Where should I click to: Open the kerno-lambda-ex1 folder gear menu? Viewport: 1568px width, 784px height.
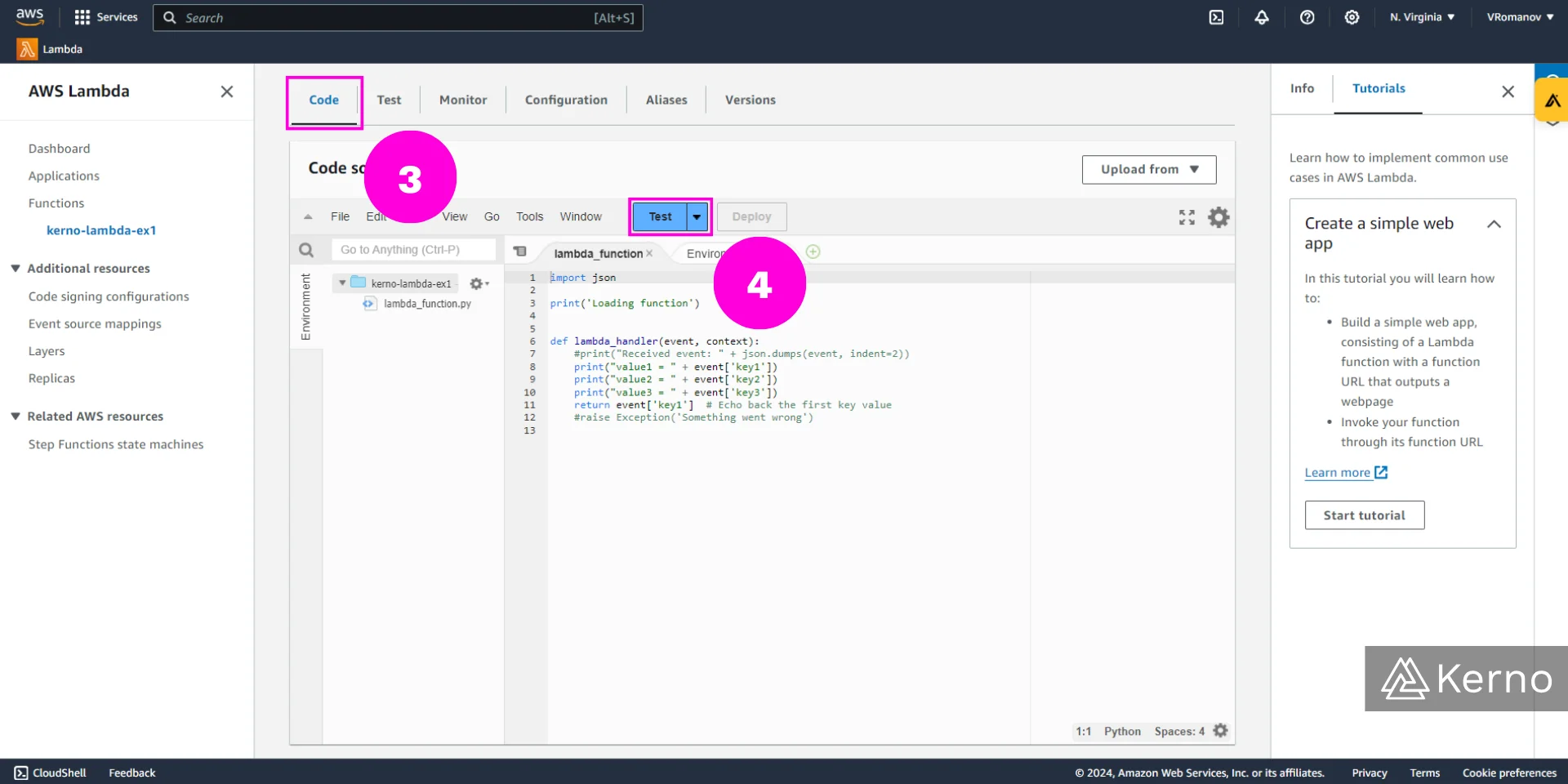479,283
